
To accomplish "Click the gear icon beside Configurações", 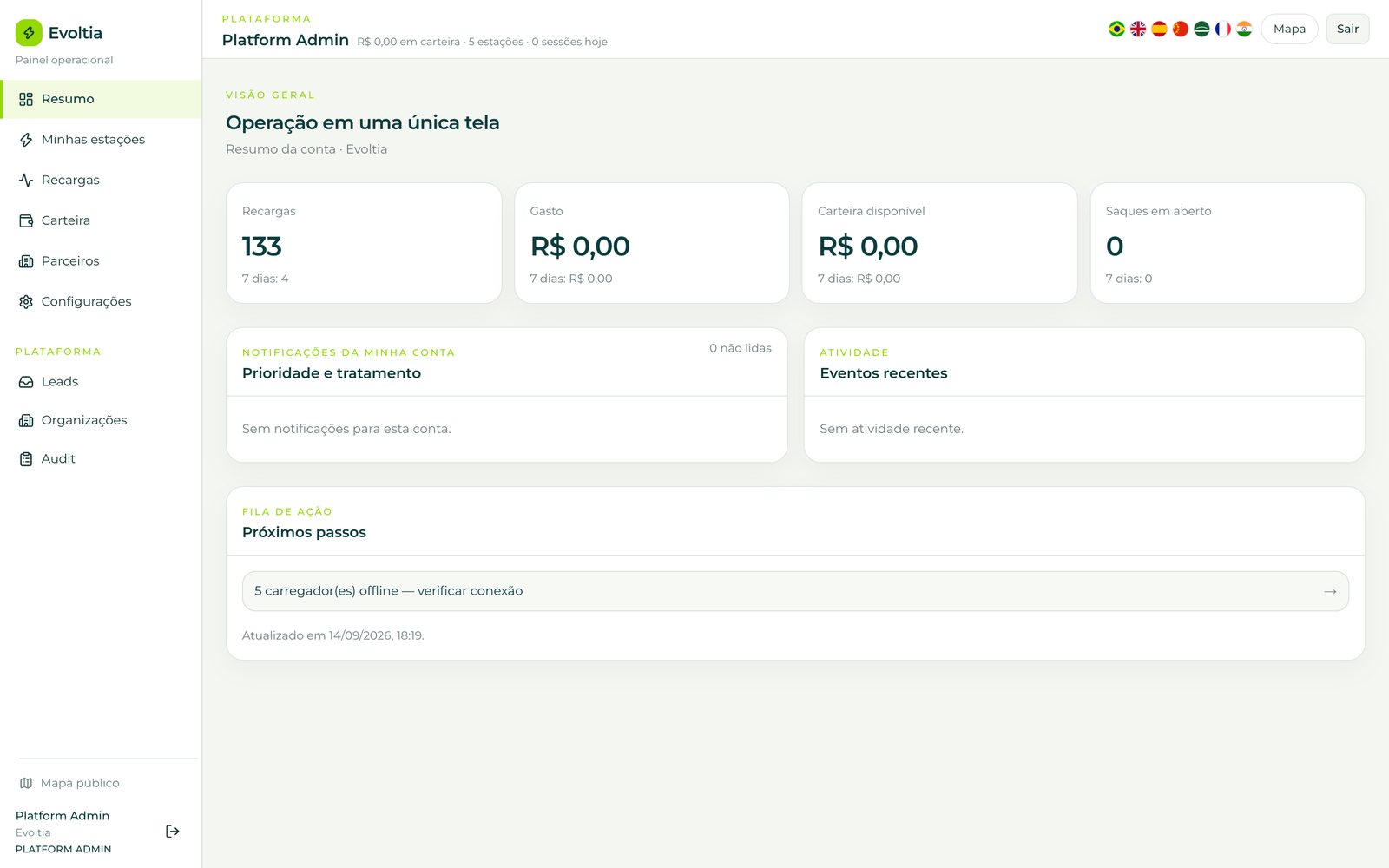I will [26, 302].
